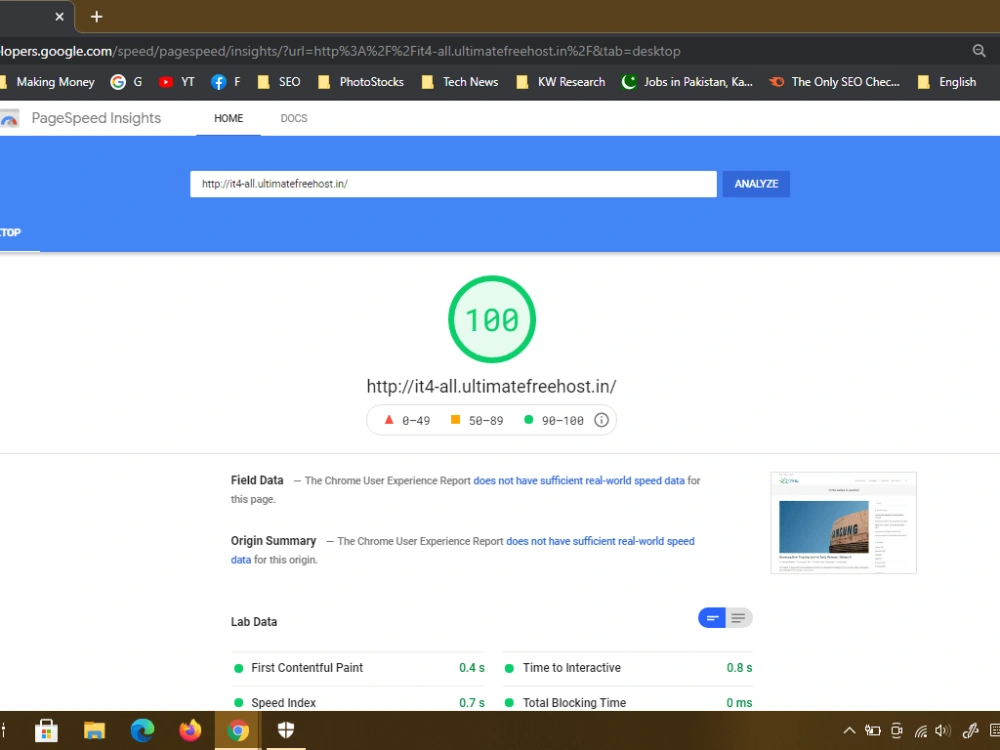Close the current browser tab
The width and height of the screenshot is (1000, 750).
(59, 17)
